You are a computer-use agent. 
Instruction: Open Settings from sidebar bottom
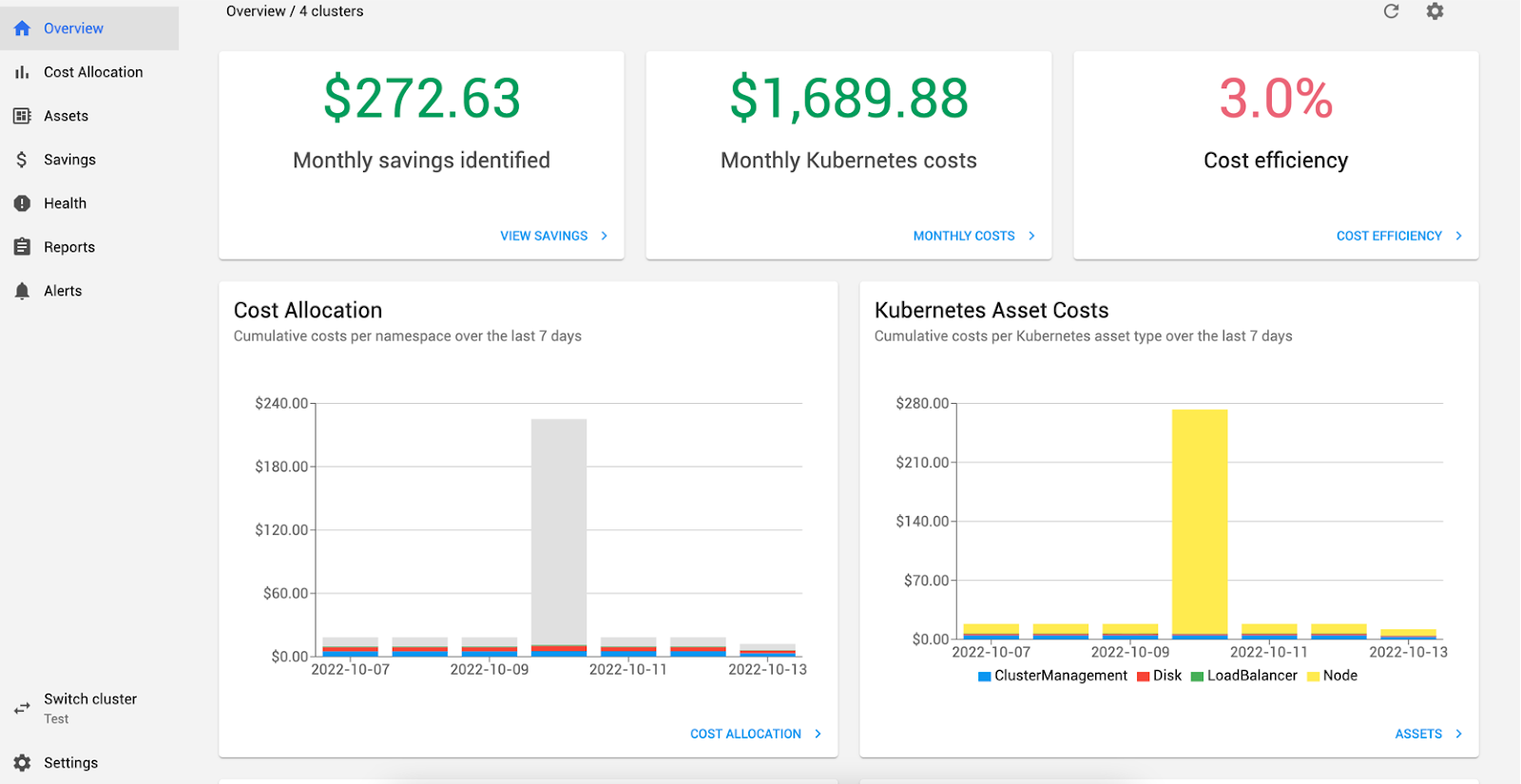(x=89, y=763)
